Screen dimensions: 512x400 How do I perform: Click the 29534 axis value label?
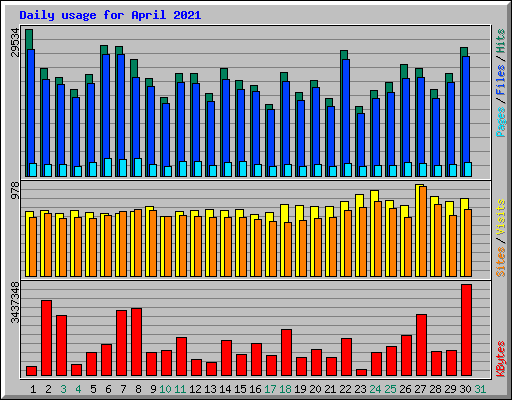tap(15, 42)
